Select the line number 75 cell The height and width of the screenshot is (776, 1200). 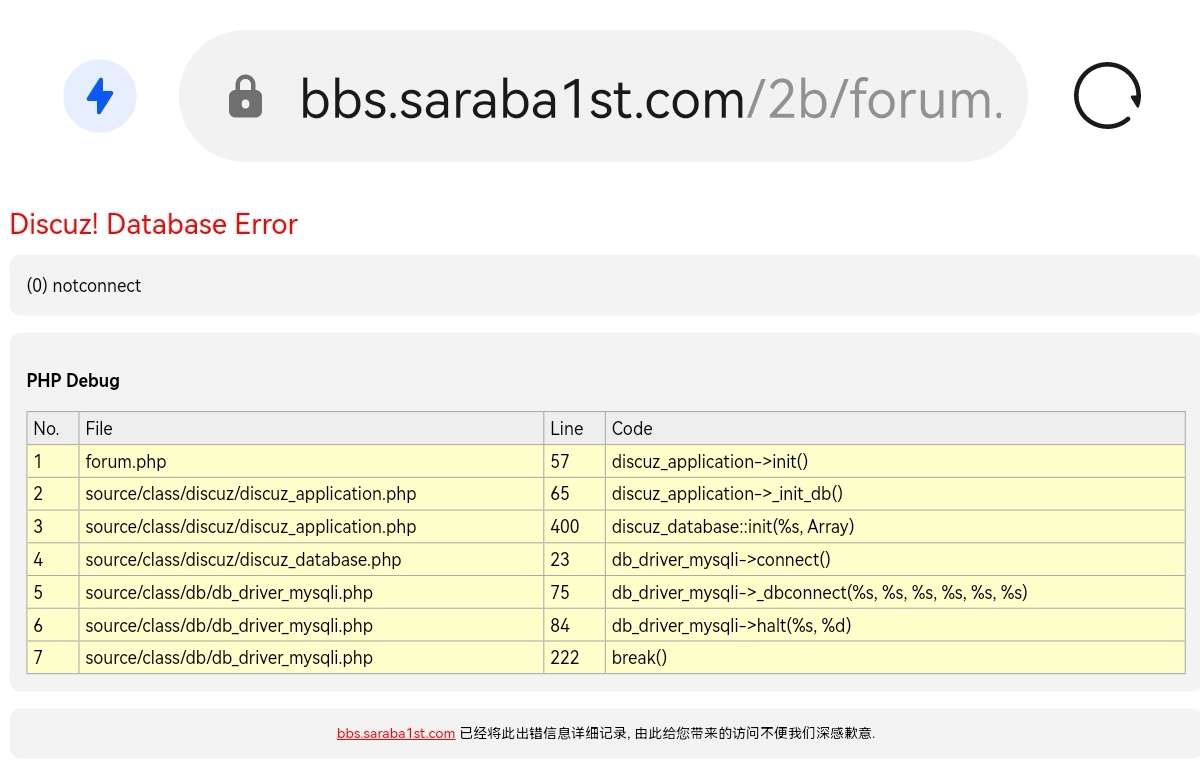pyautogui.click(x=574, y=592)
